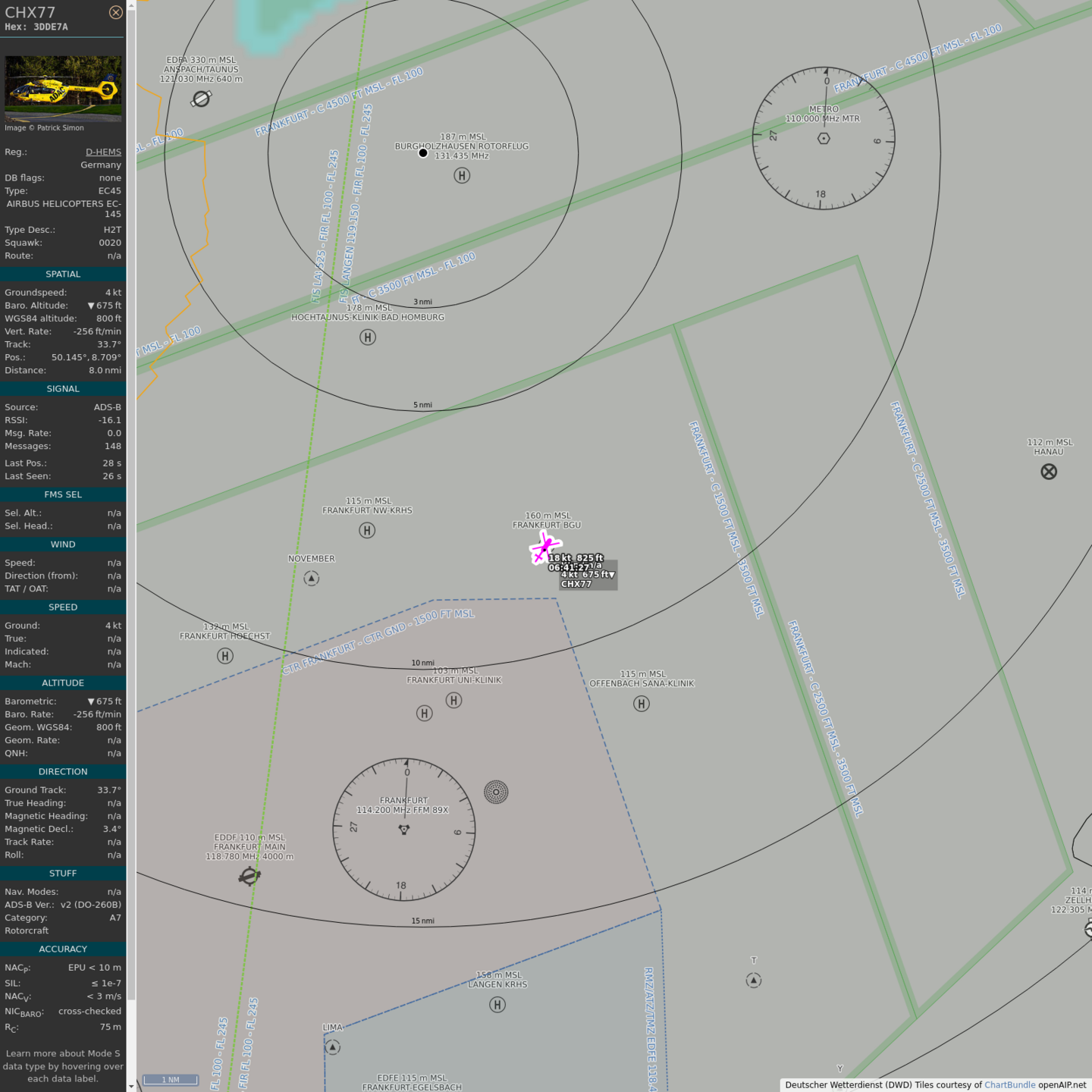
Task: Click the pink CHX77 helicopter icon
Action: coord(544,548)
